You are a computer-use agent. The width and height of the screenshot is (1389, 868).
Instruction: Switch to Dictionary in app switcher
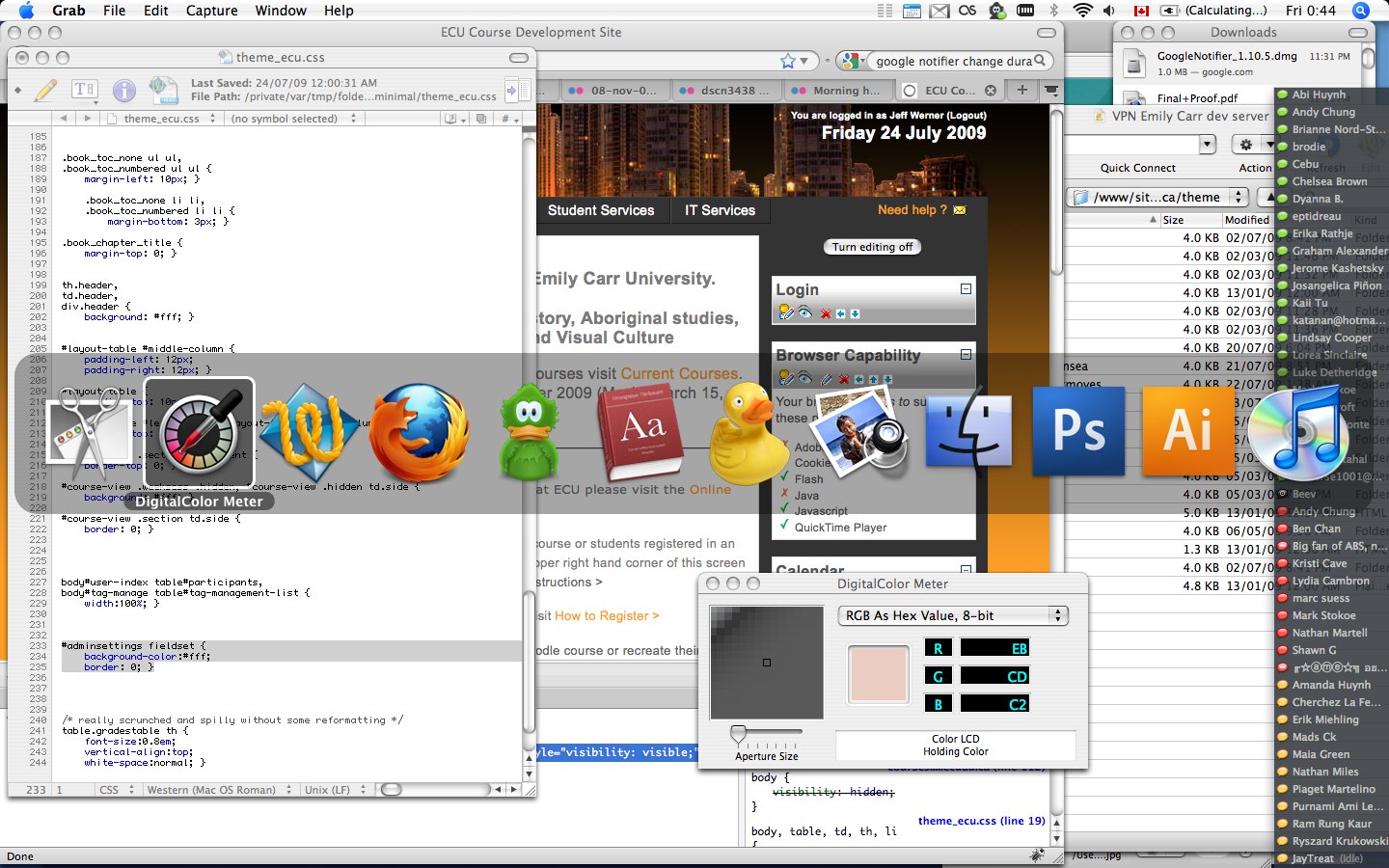click(640, 432)
